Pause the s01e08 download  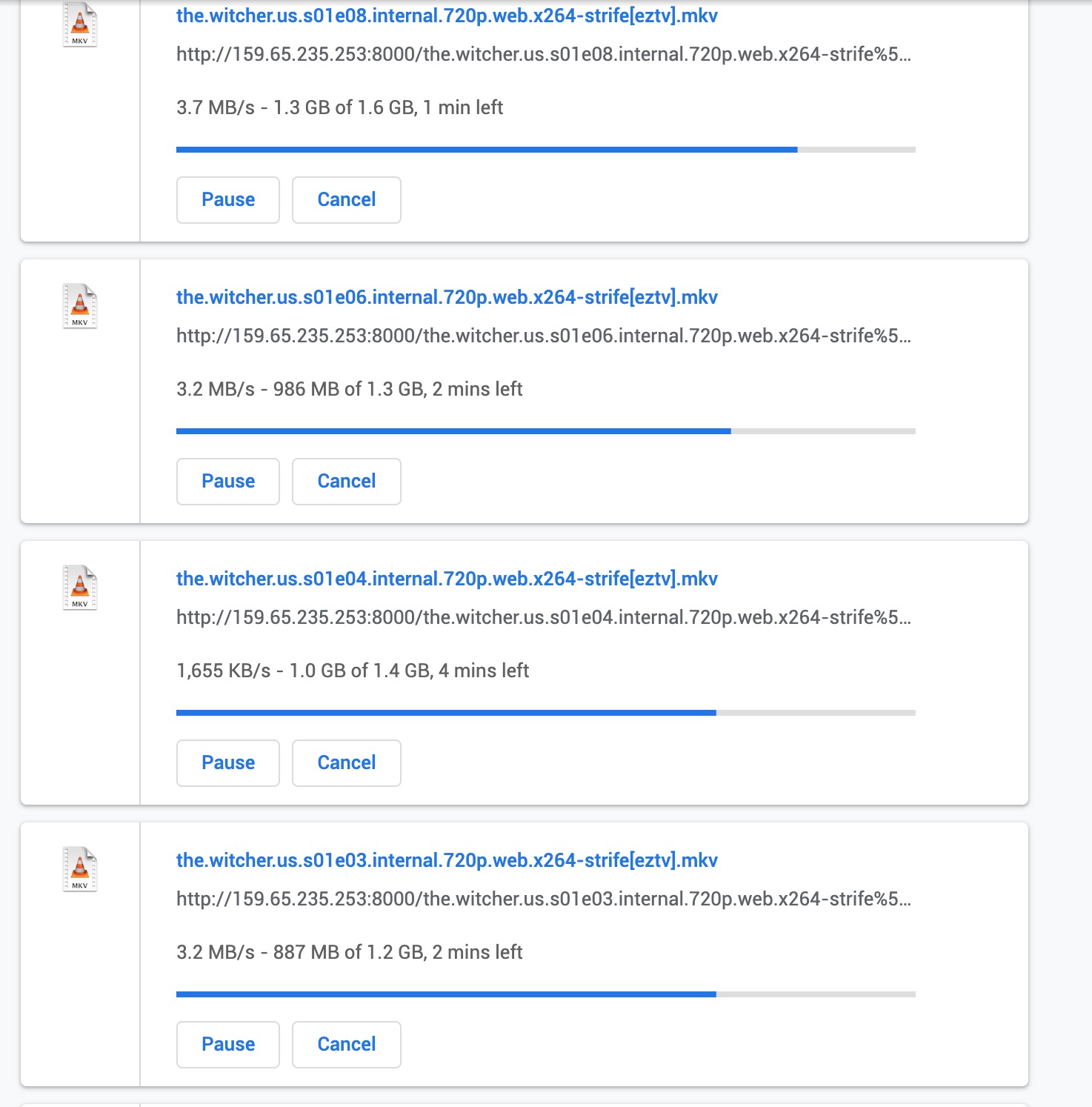click(228, 200)
